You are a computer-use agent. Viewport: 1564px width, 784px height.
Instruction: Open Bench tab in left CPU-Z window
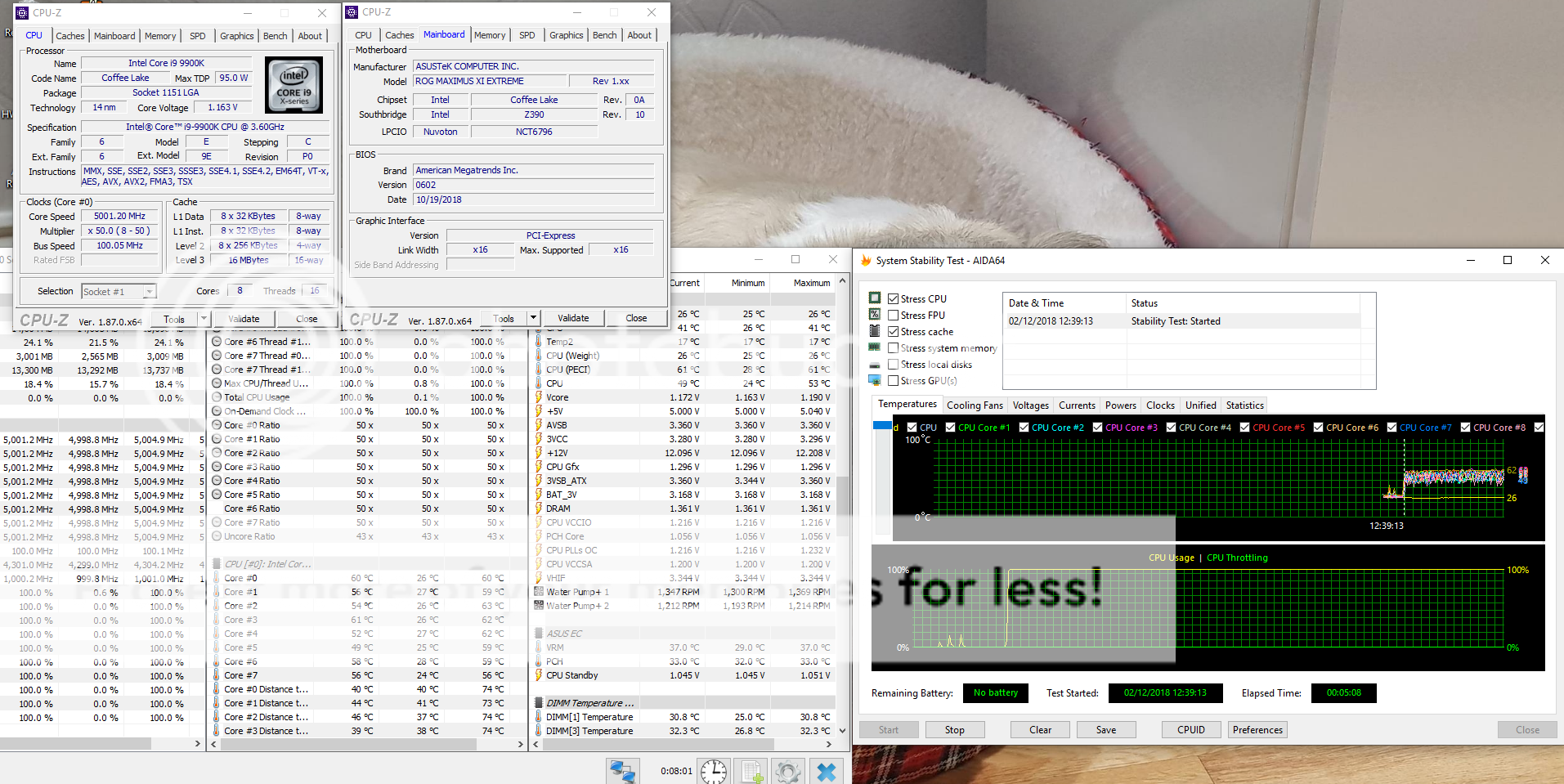(x=276, y=36)
